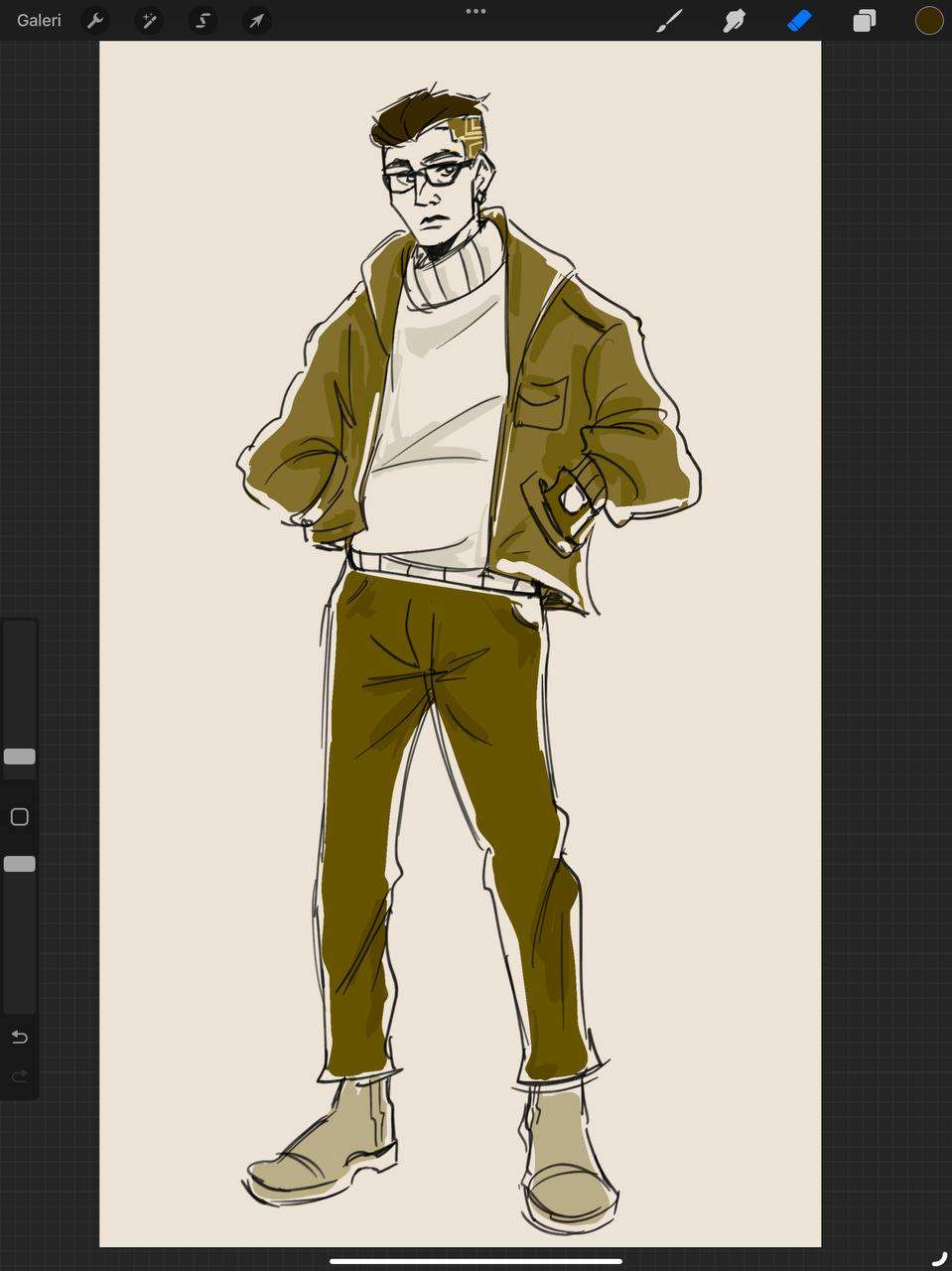Open the Adjustments magic wand menu
Image resolution: width=952 pixels, height=1271 pixels.
click(x=149, y=20)
